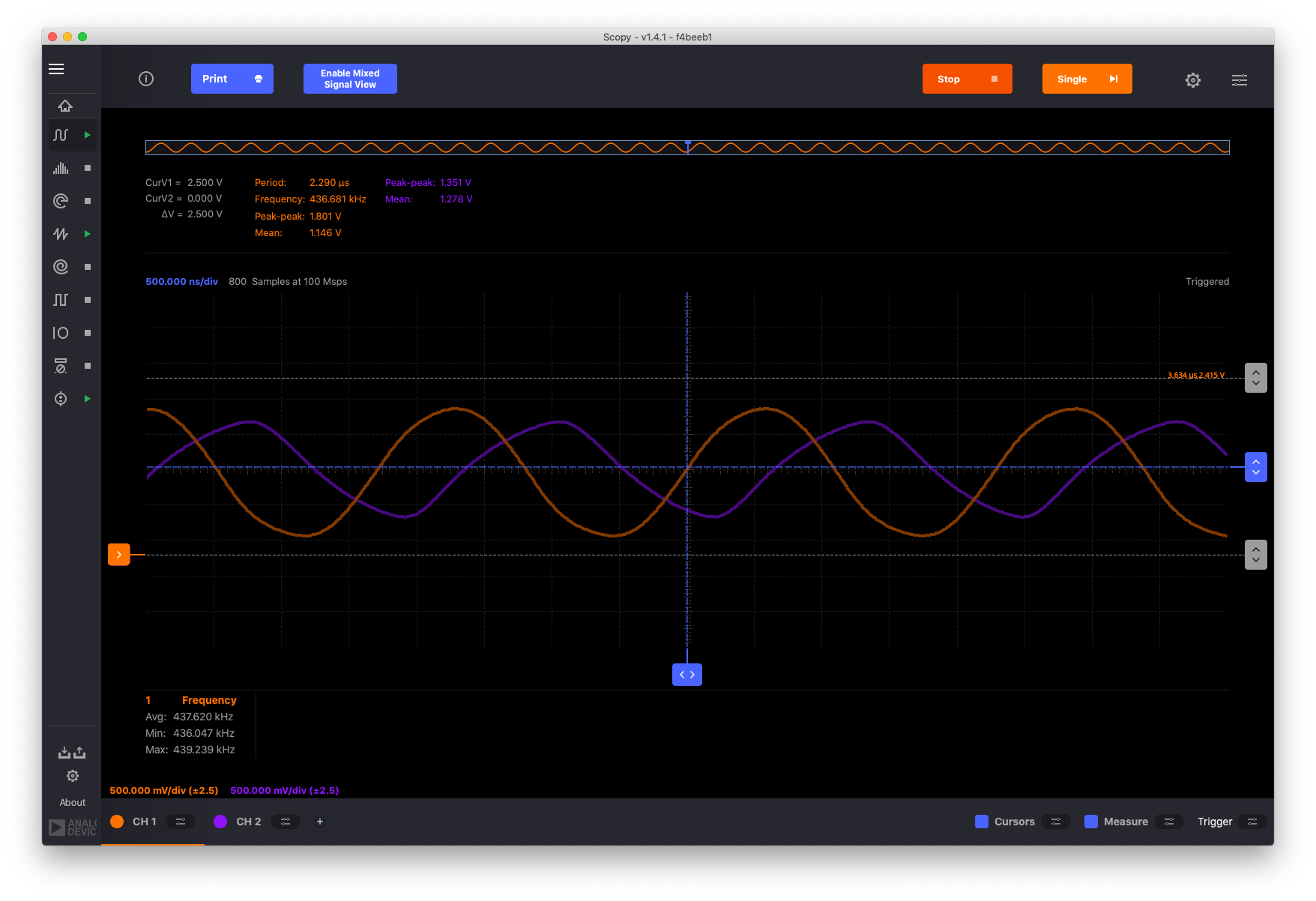Click the upper voltage cursor handle (CurV1)

click(x=1256, y=378)
